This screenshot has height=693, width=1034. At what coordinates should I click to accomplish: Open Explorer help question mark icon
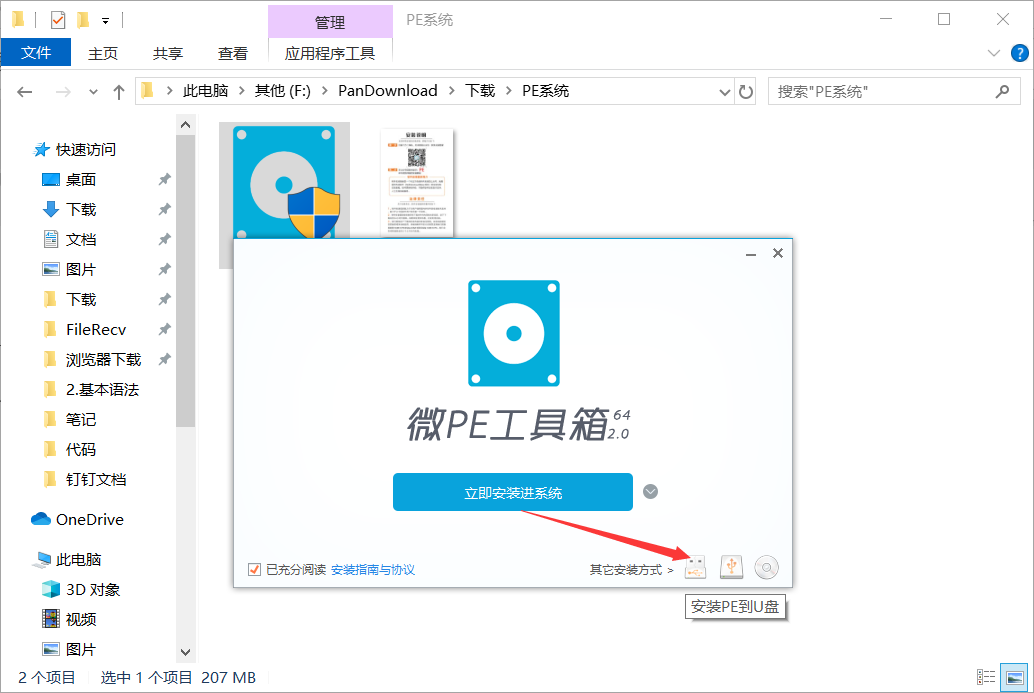click(1019, 53)
